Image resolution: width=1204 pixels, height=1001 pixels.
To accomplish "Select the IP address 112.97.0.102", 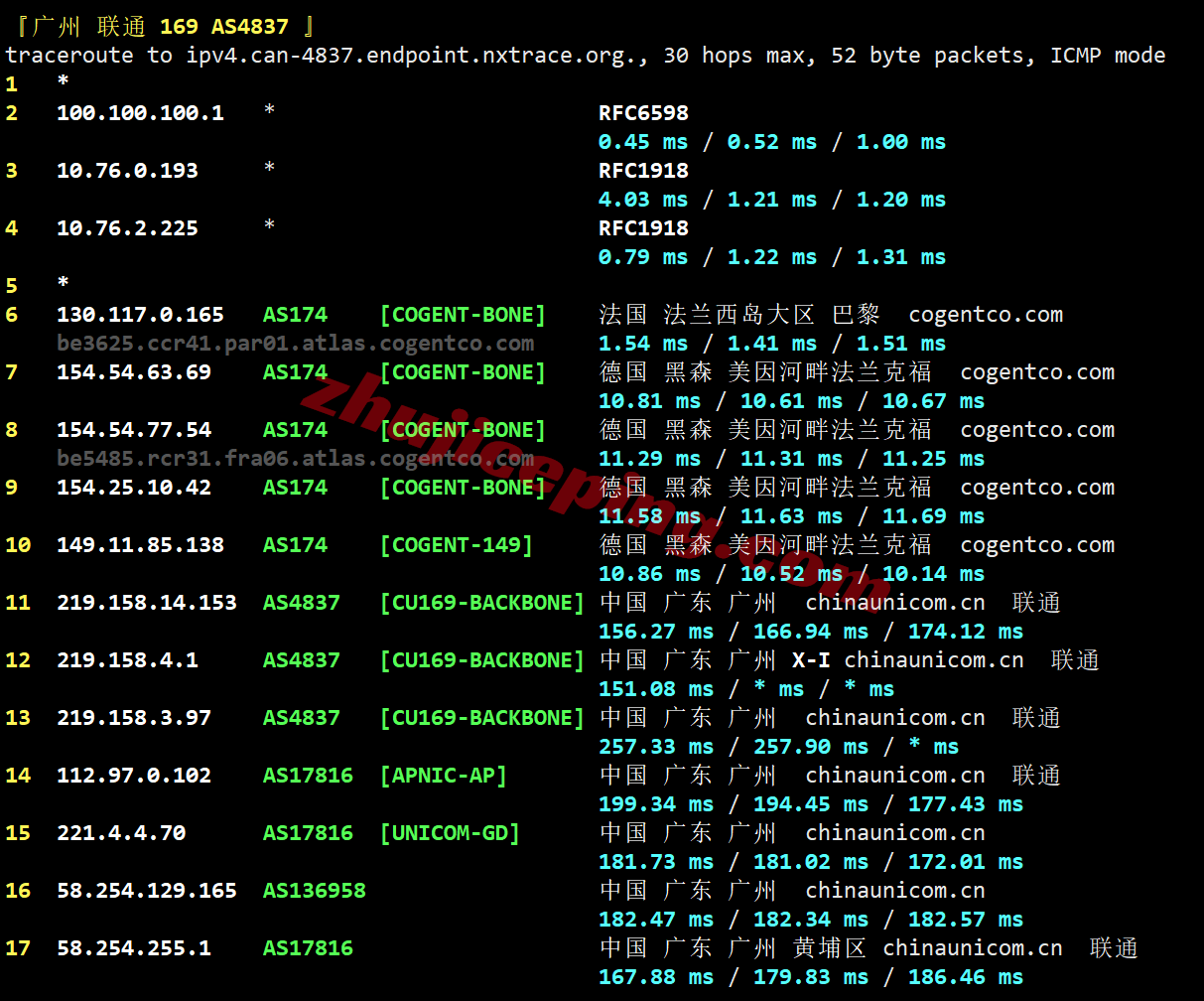I will tap(134, 776).
